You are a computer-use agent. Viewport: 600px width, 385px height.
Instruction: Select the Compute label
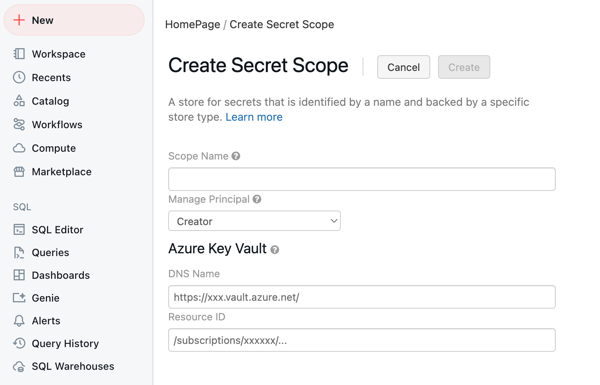pos(54,148)
